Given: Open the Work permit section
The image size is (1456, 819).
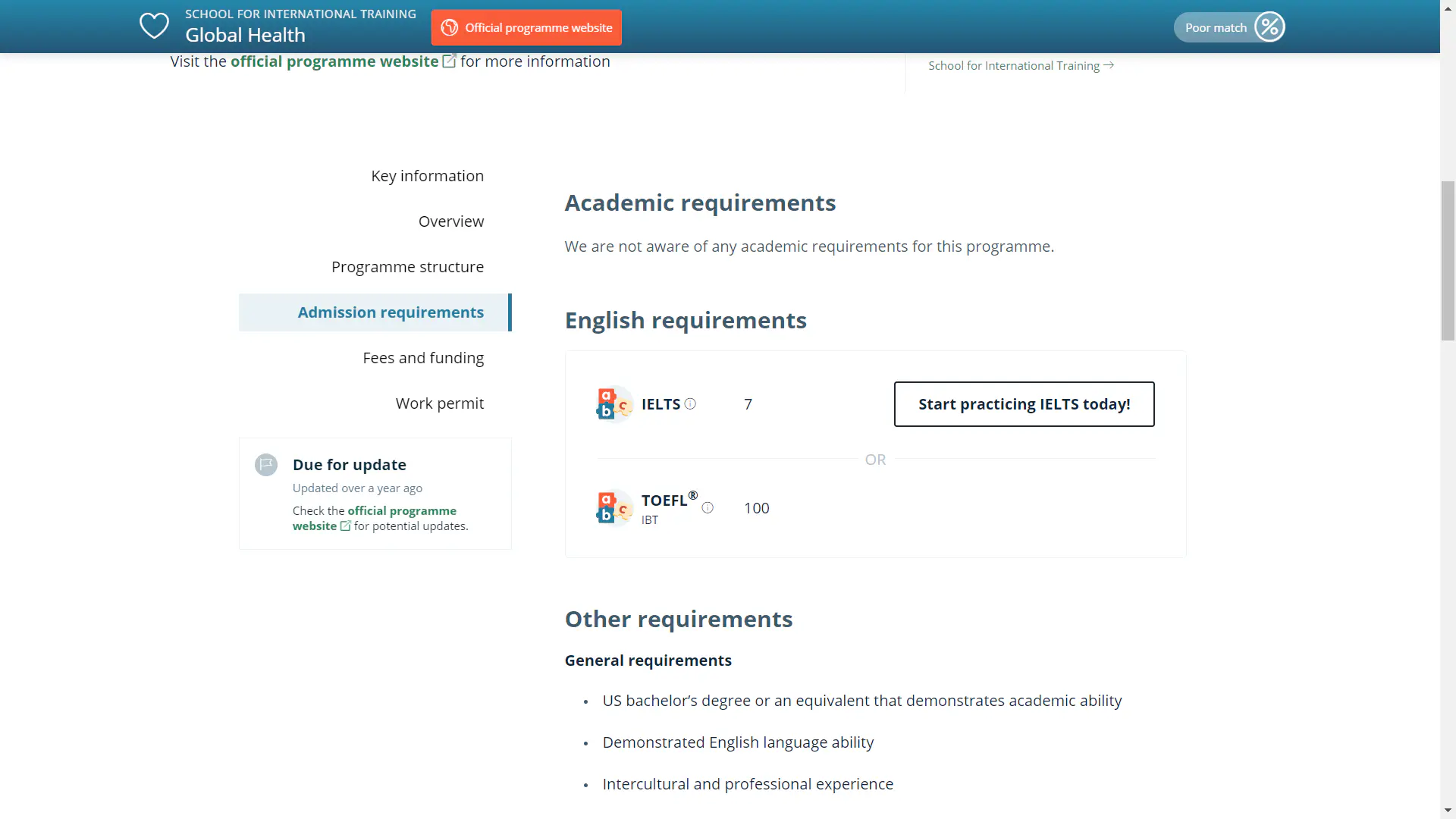Looking at the screenshot, I should 440,403.
